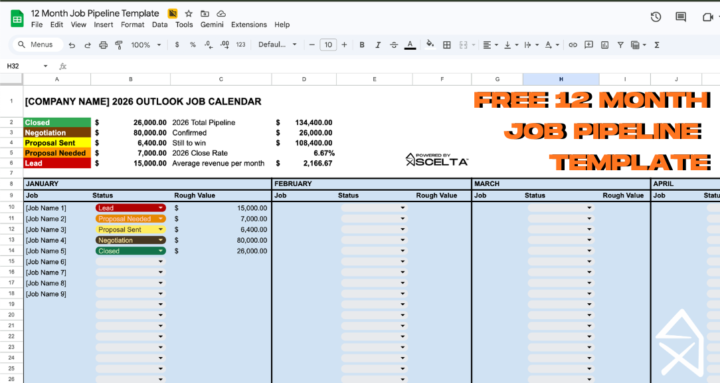Screen dimensions: 720x383
Task: Create a filter
Action: [620, 45]
